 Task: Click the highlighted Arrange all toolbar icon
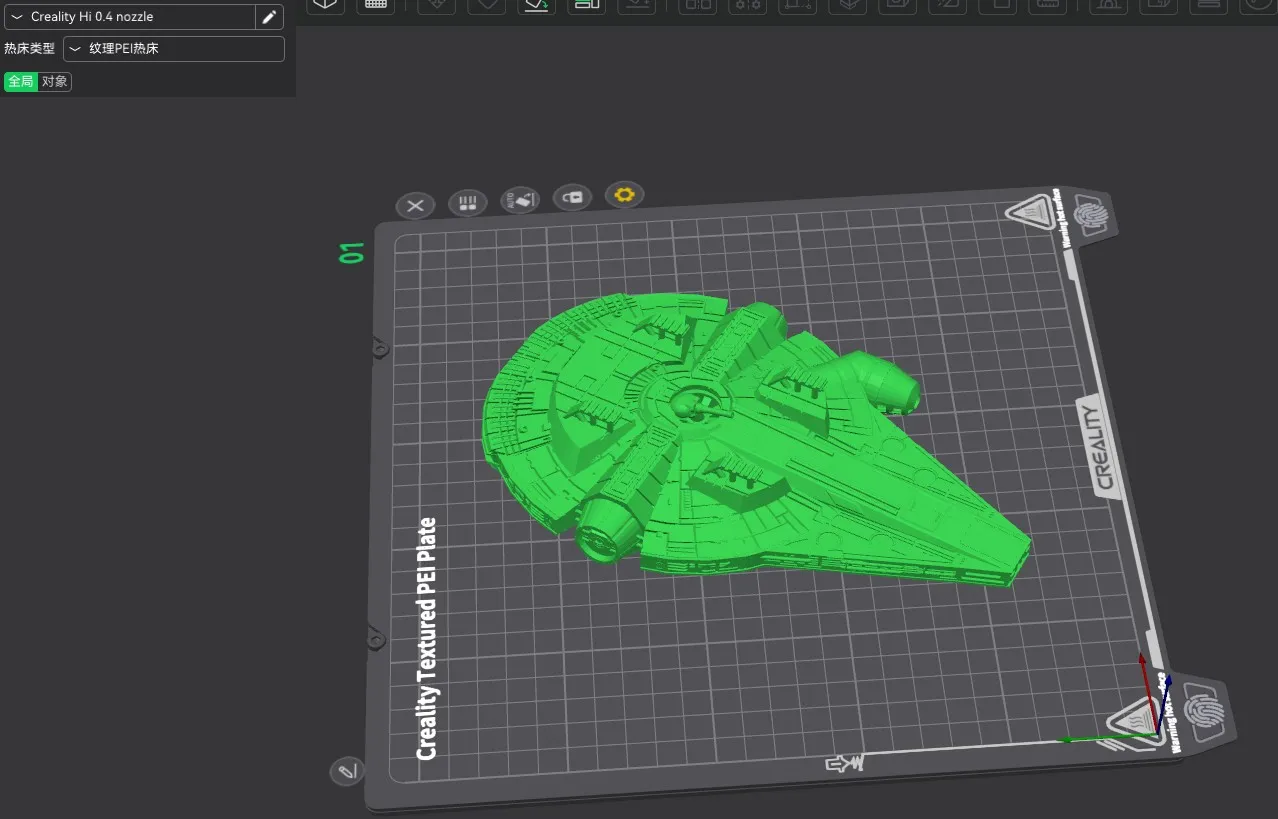[x=587, y=5]
